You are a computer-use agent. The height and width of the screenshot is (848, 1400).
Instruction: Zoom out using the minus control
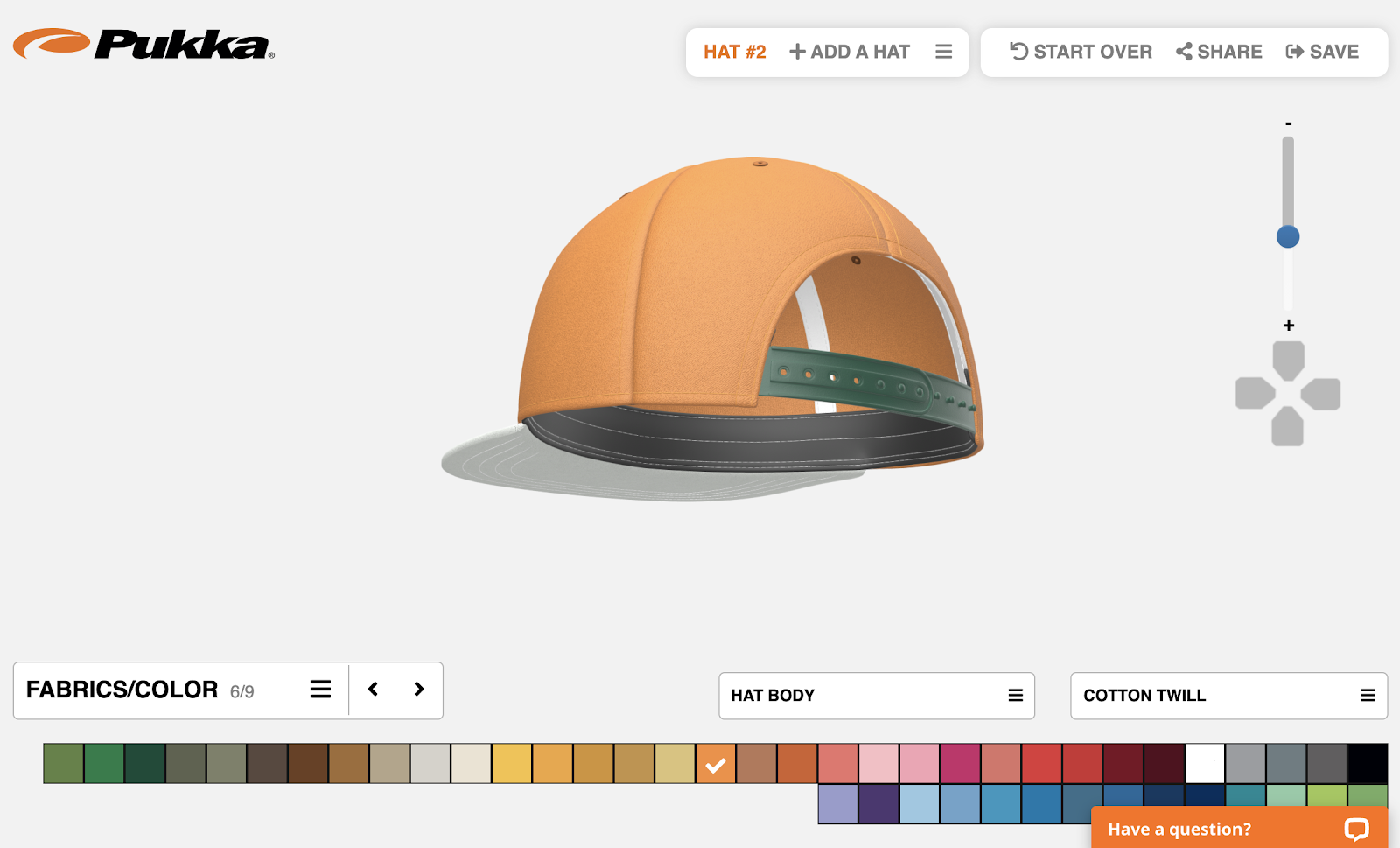[1287, 123]
